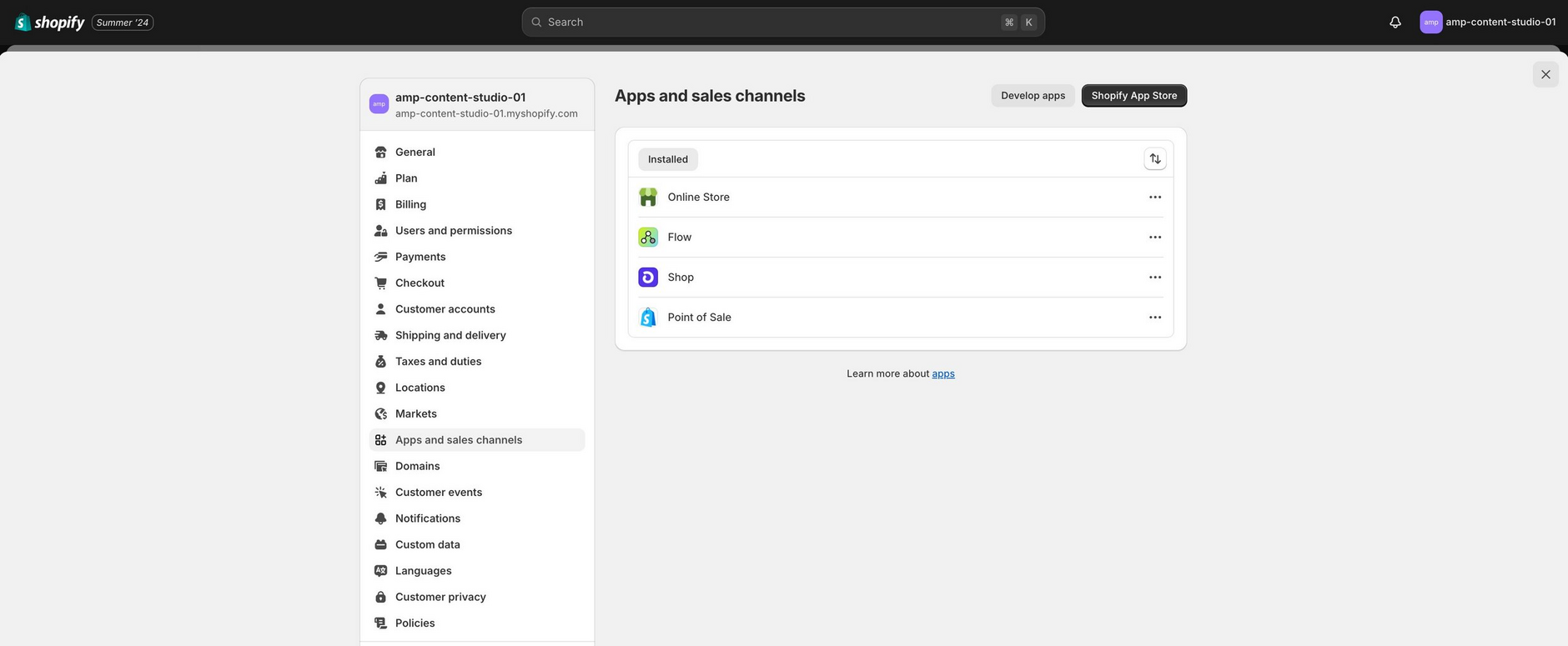Click the Policies document icon
This screenshot has height=646, width=1568.
click(x=380, y=623)
